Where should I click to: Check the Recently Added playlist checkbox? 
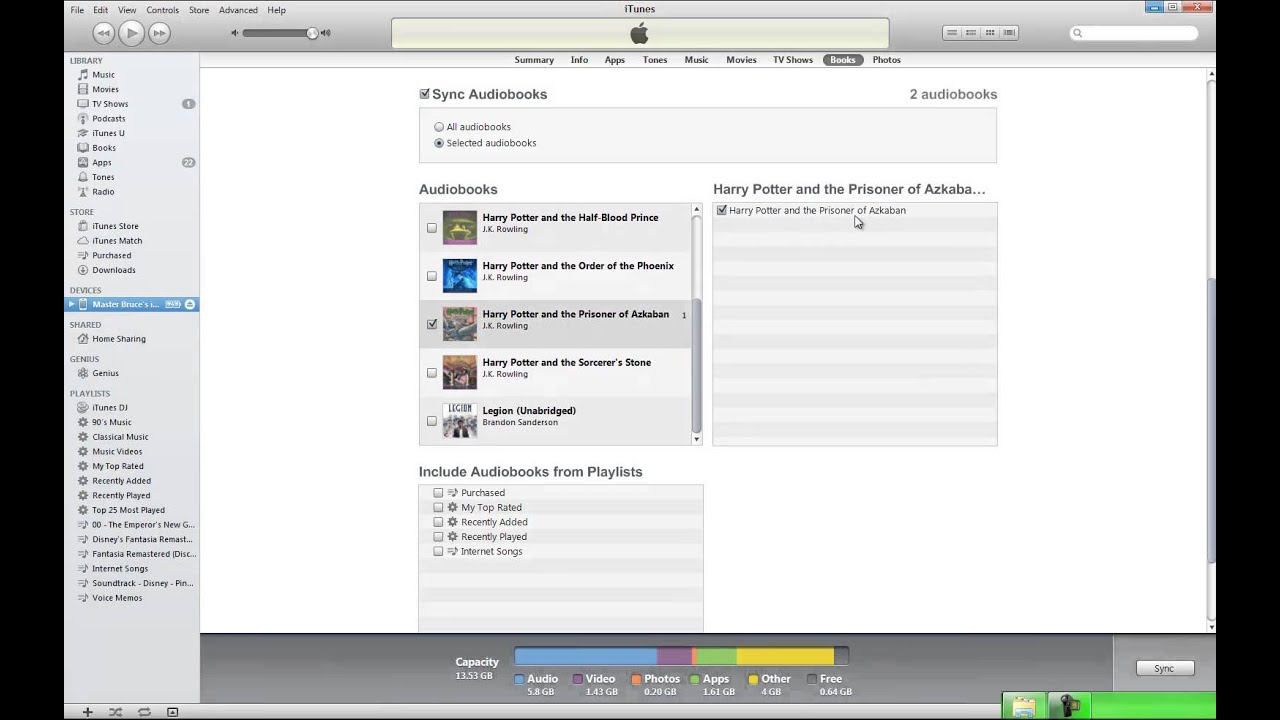pyautogui.click(x=438, y=522)
